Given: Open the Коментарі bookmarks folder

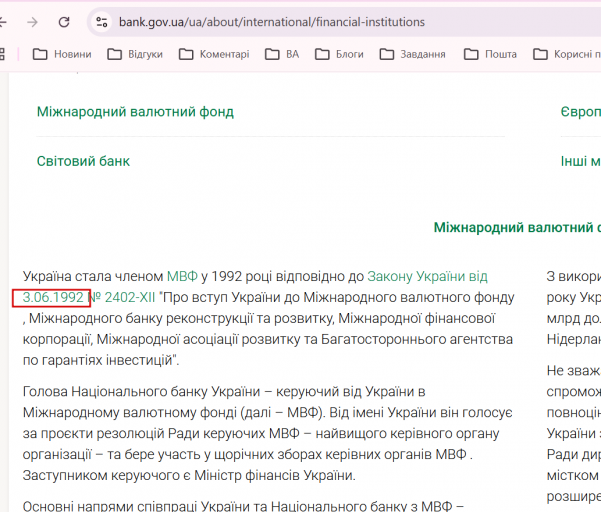Looking at the screenshot, I should coord(214,54).
